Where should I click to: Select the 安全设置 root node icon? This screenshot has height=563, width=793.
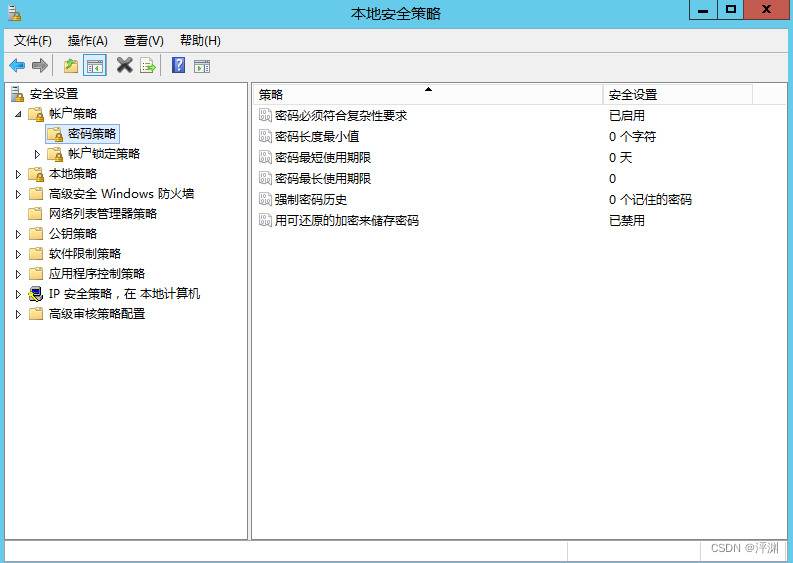(17, 94)
